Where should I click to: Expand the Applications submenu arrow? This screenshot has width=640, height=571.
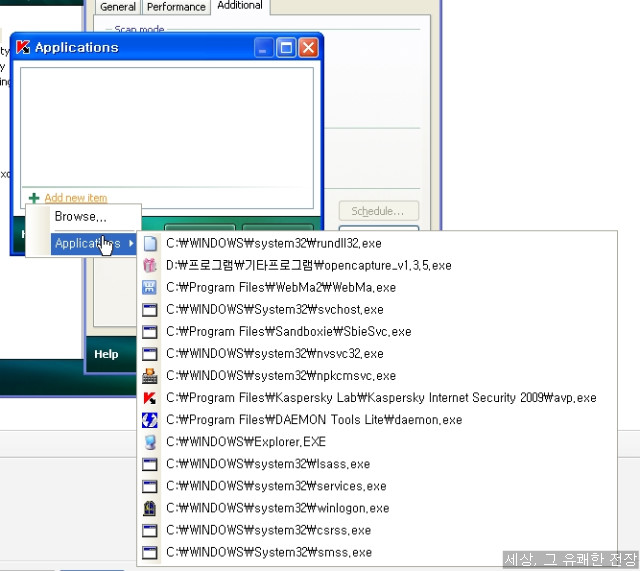click(131, 243)
